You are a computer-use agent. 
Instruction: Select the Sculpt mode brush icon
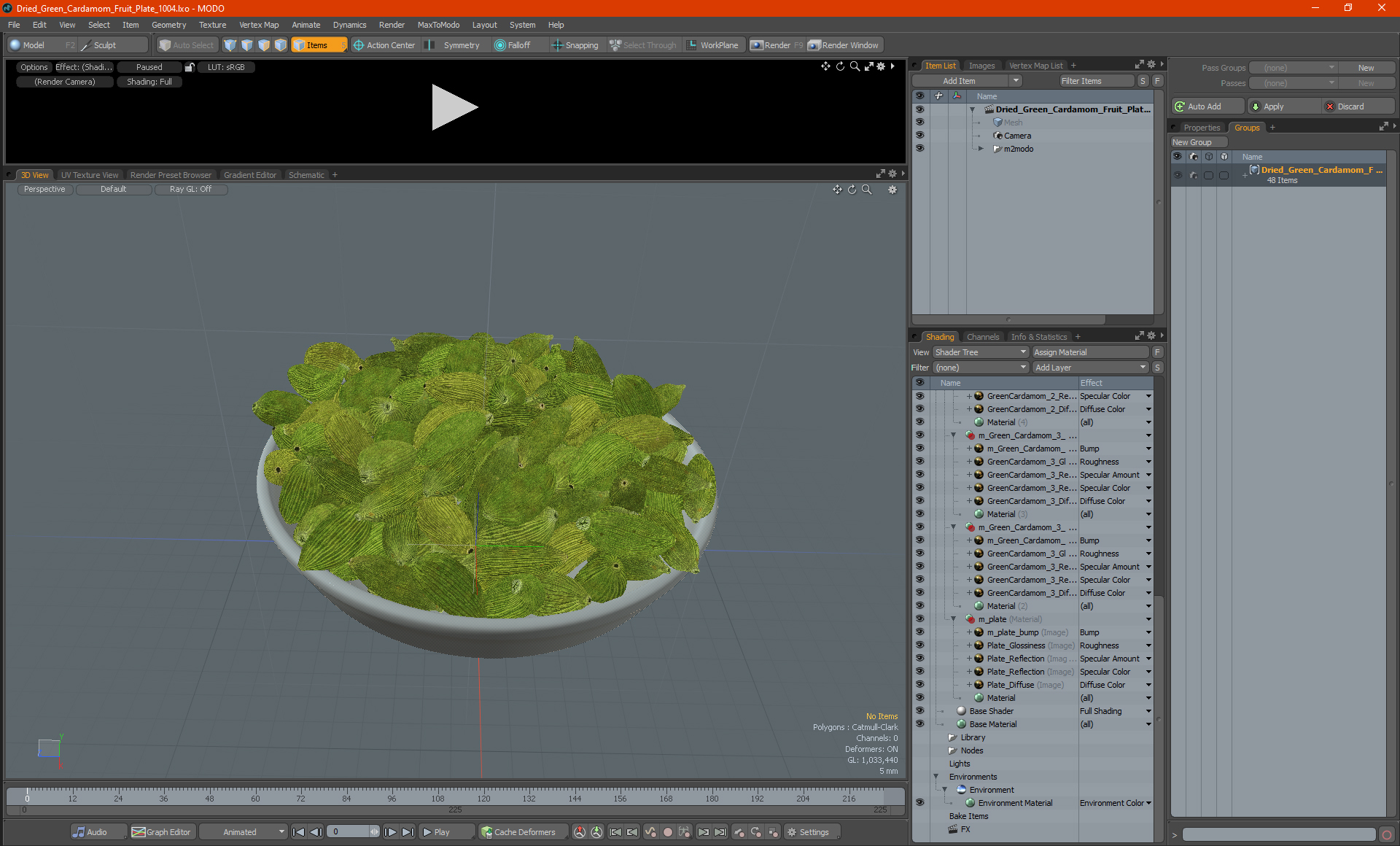pyautogui.click(x=86, y=45)
